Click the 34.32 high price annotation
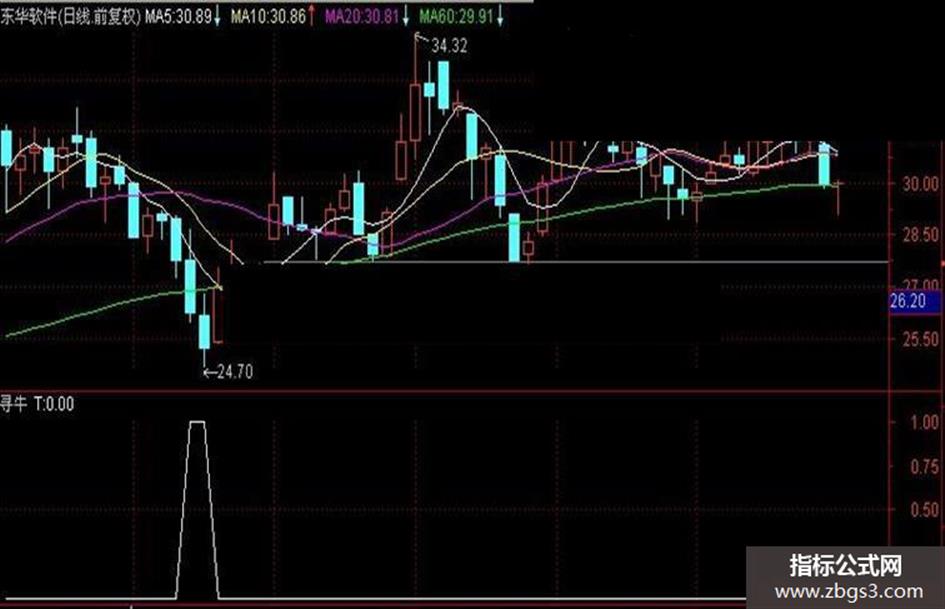This screenshot has height=609, width=945. (449, 46)
